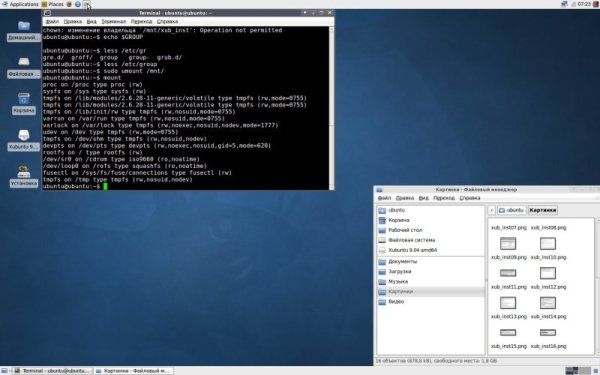This screenshot has width=600, height=375.
Task: Select the xub_inst10.png thumbnail
Action: (x=548, y=244)
